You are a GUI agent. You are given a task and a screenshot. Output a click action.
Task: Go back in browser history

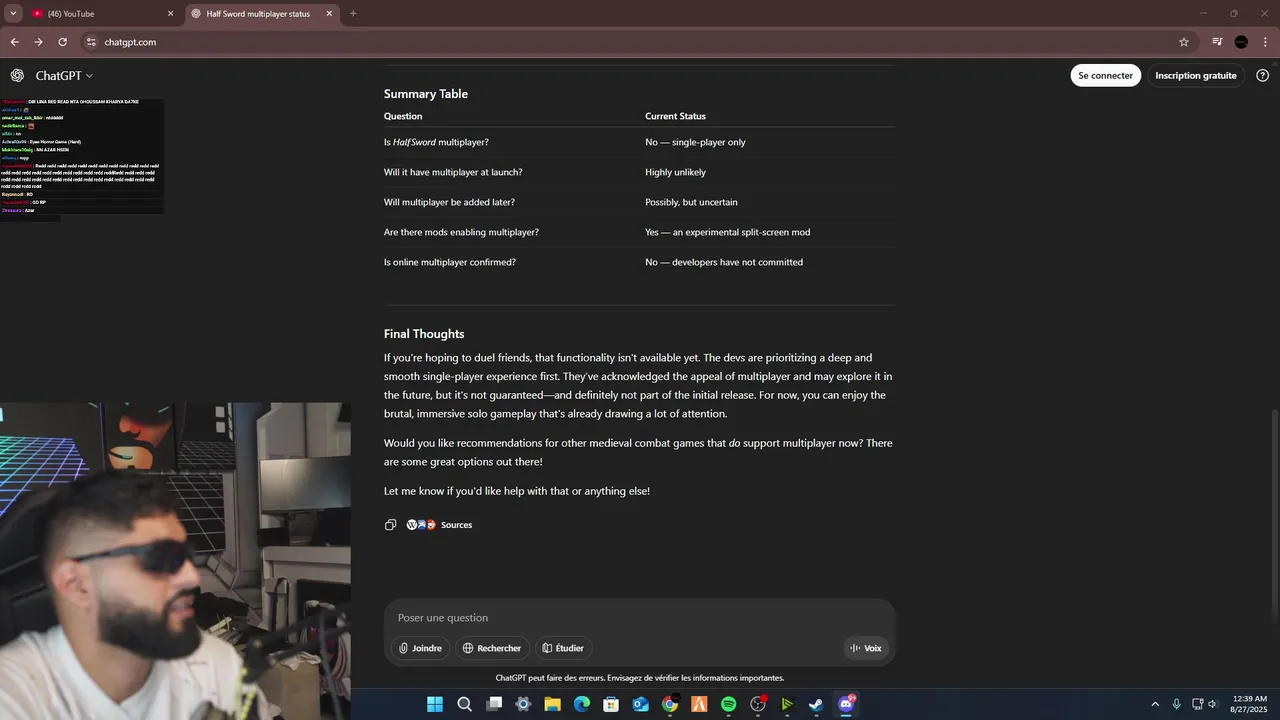(x=14, y=42)
